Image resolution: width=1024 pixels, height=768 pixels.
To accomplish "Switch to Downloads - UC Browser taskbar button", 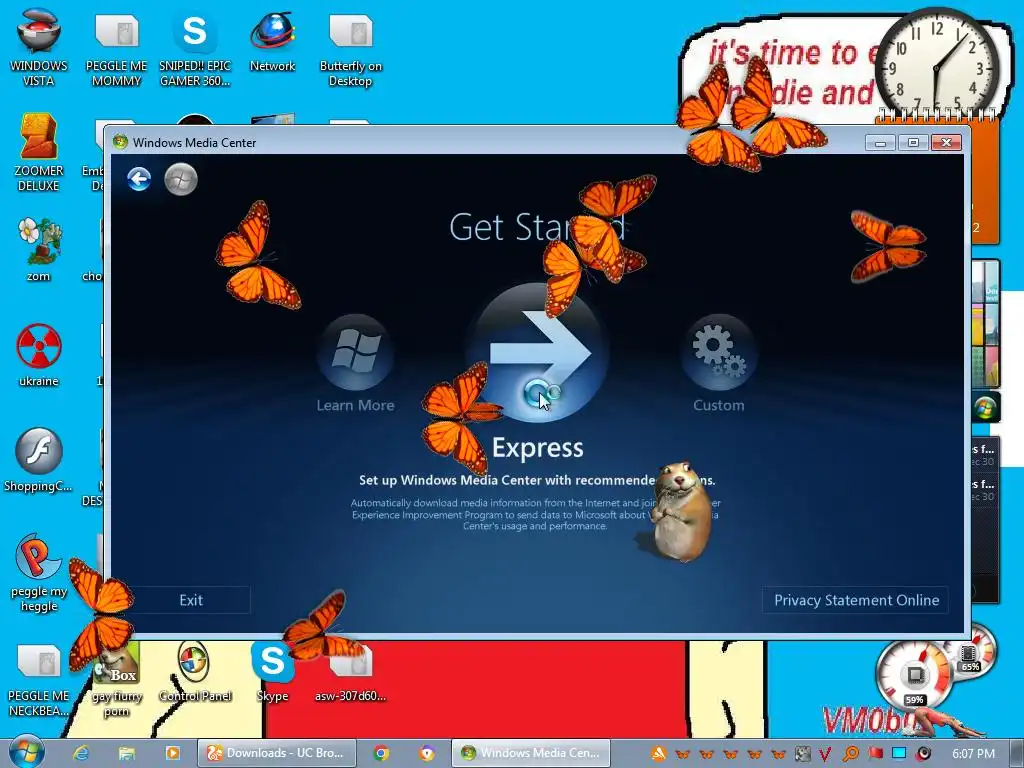I will [x=277, y=753].
